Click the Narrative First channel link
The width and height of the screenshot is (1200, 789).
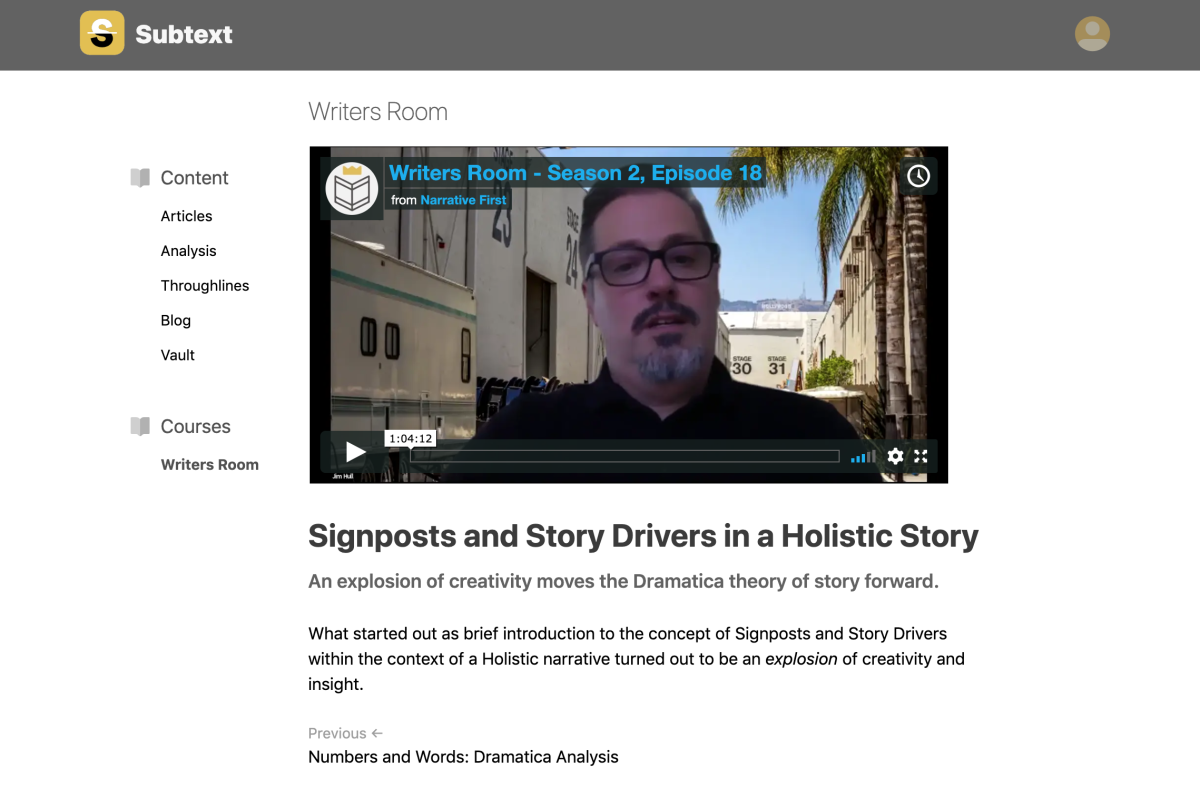click(463, 200)
